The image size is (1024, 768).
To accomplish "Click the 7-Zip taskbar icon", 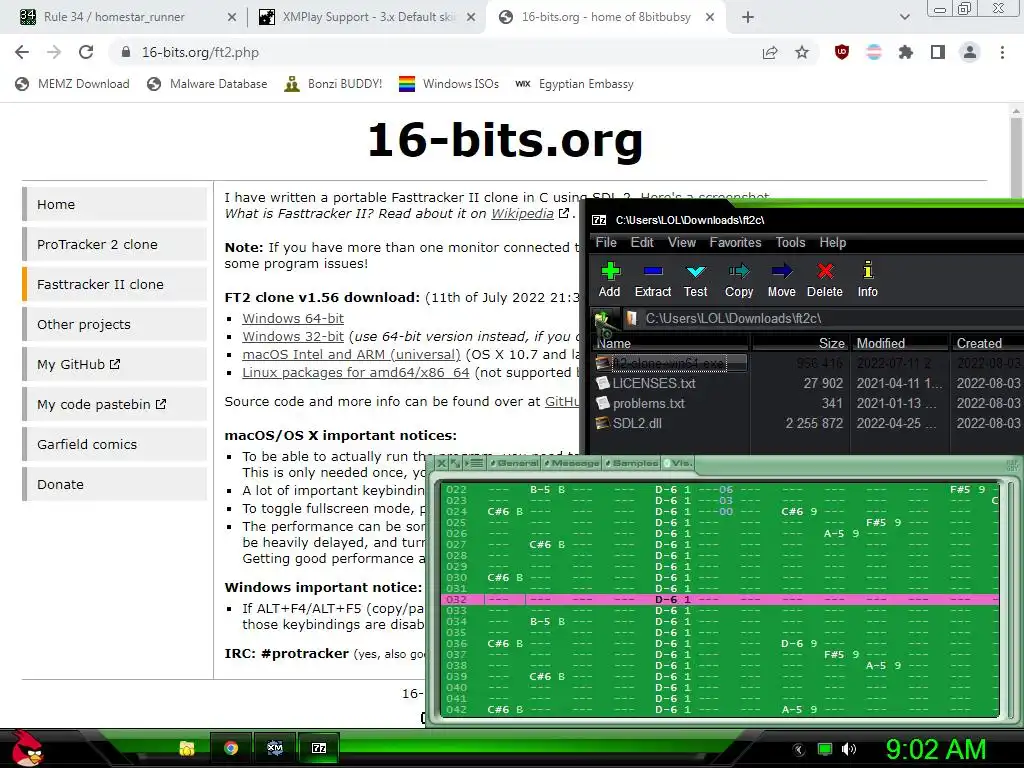I will [319, 748].
